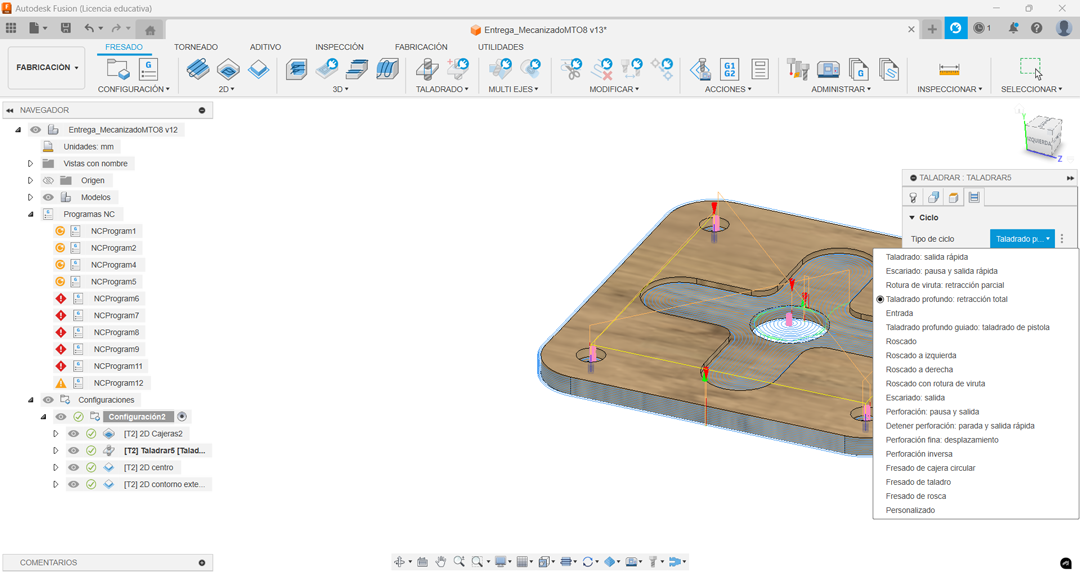This screenshot has height=574, width=1080.
Task: Open the Heights tab icon in Taladrar panel
Action: pyautogui.click(x=953, y=198)
